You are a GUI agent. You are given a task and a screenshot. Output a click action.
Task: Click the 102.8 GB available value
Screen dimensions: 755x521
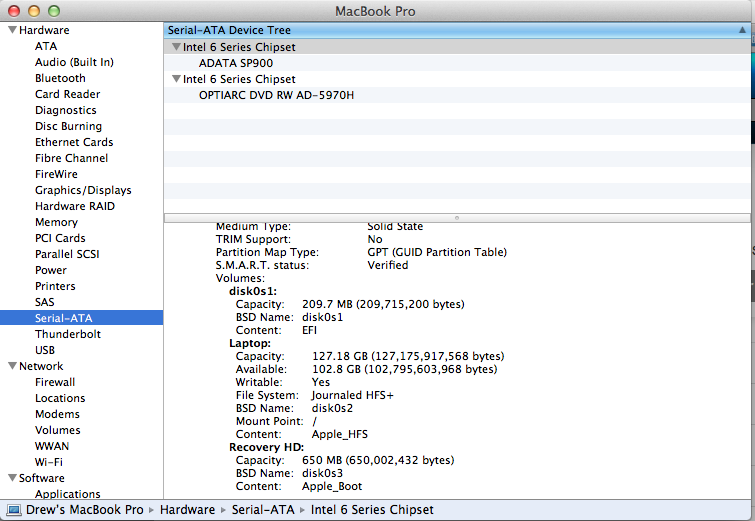click(404, 369)
